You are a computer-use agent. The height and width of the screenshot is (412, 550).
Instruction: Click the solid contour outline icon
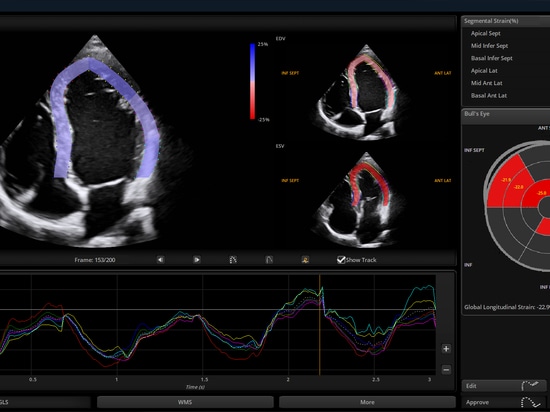pos(269,260)
